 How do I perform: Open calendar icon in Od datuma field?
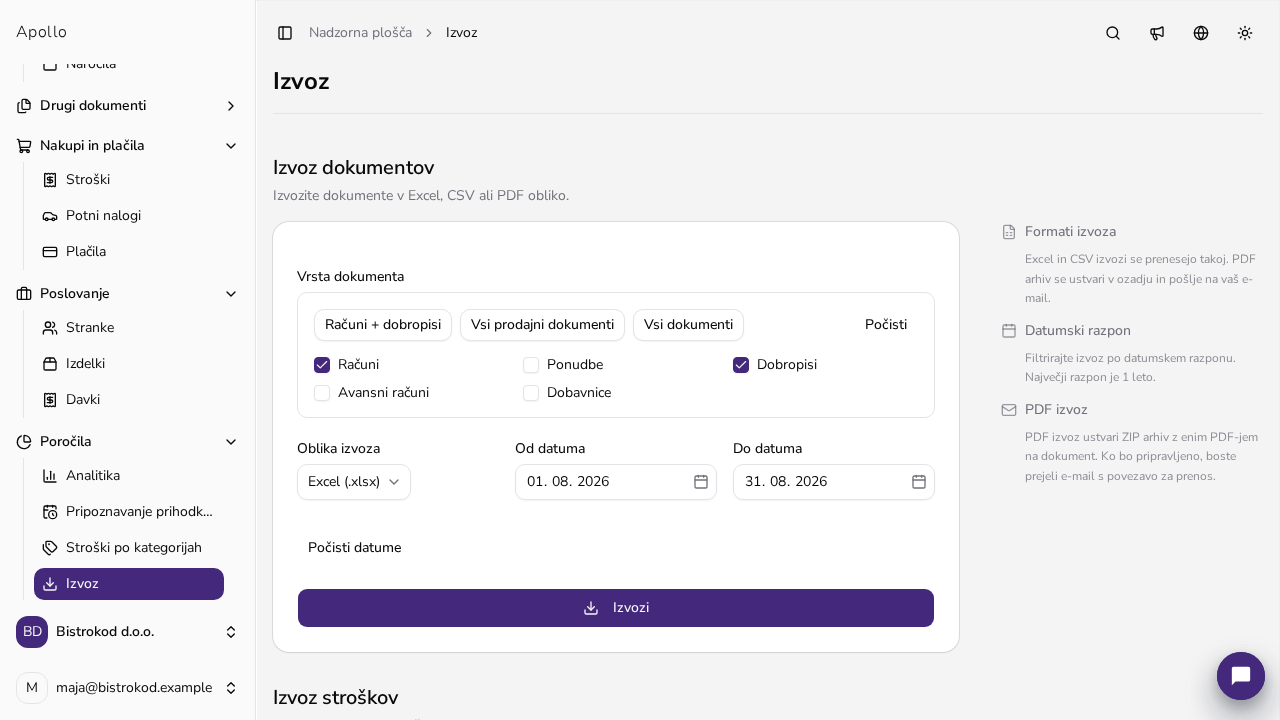[x=701, y=482]
